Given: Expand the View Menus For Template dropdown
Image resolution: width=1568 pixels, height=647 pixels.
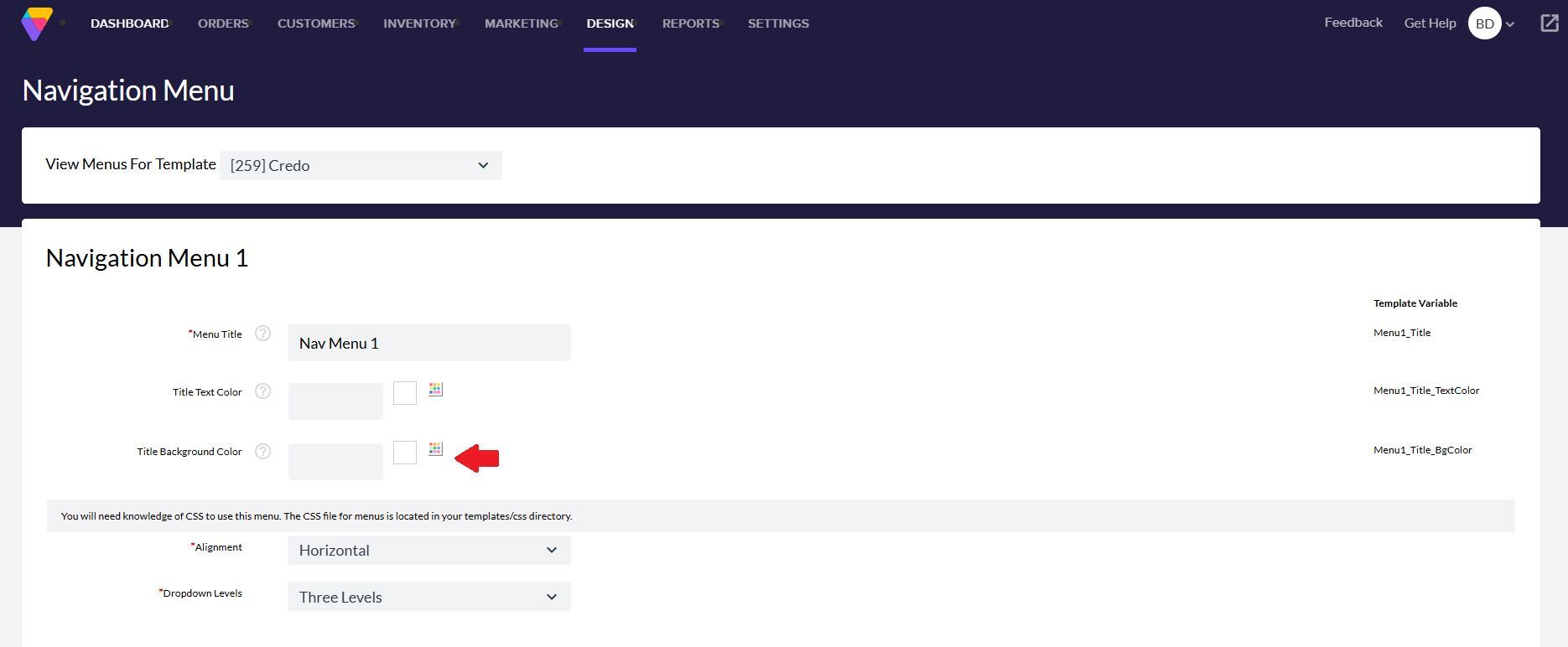Looking at the screenshot, I should [361, 166].
